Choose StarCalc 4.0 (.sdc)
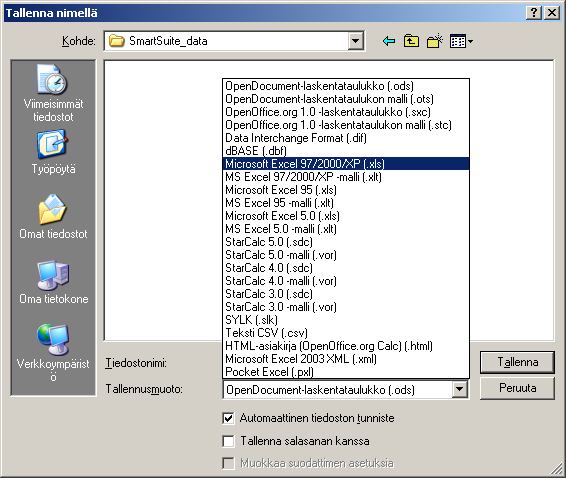566x478 pixels. tap(346, 268)
